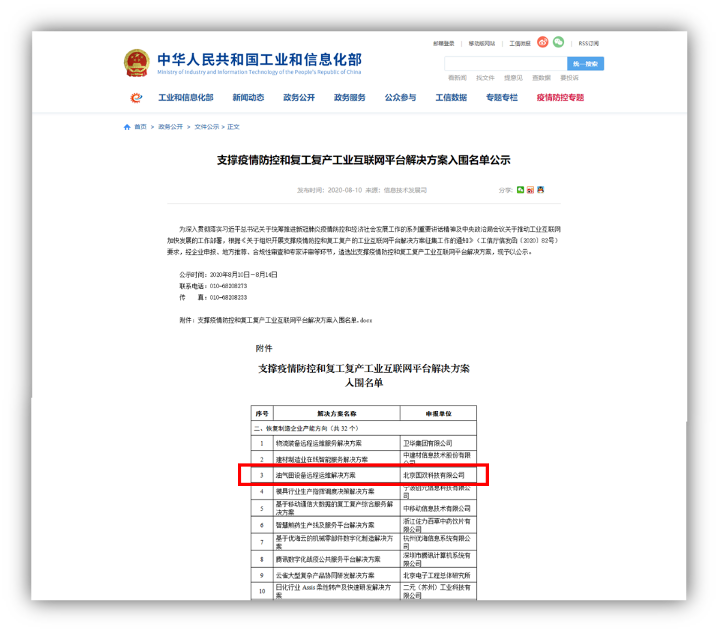Click the 查数据 quick link
This screenshot has height=631, width=718.
tap(541, 78)
